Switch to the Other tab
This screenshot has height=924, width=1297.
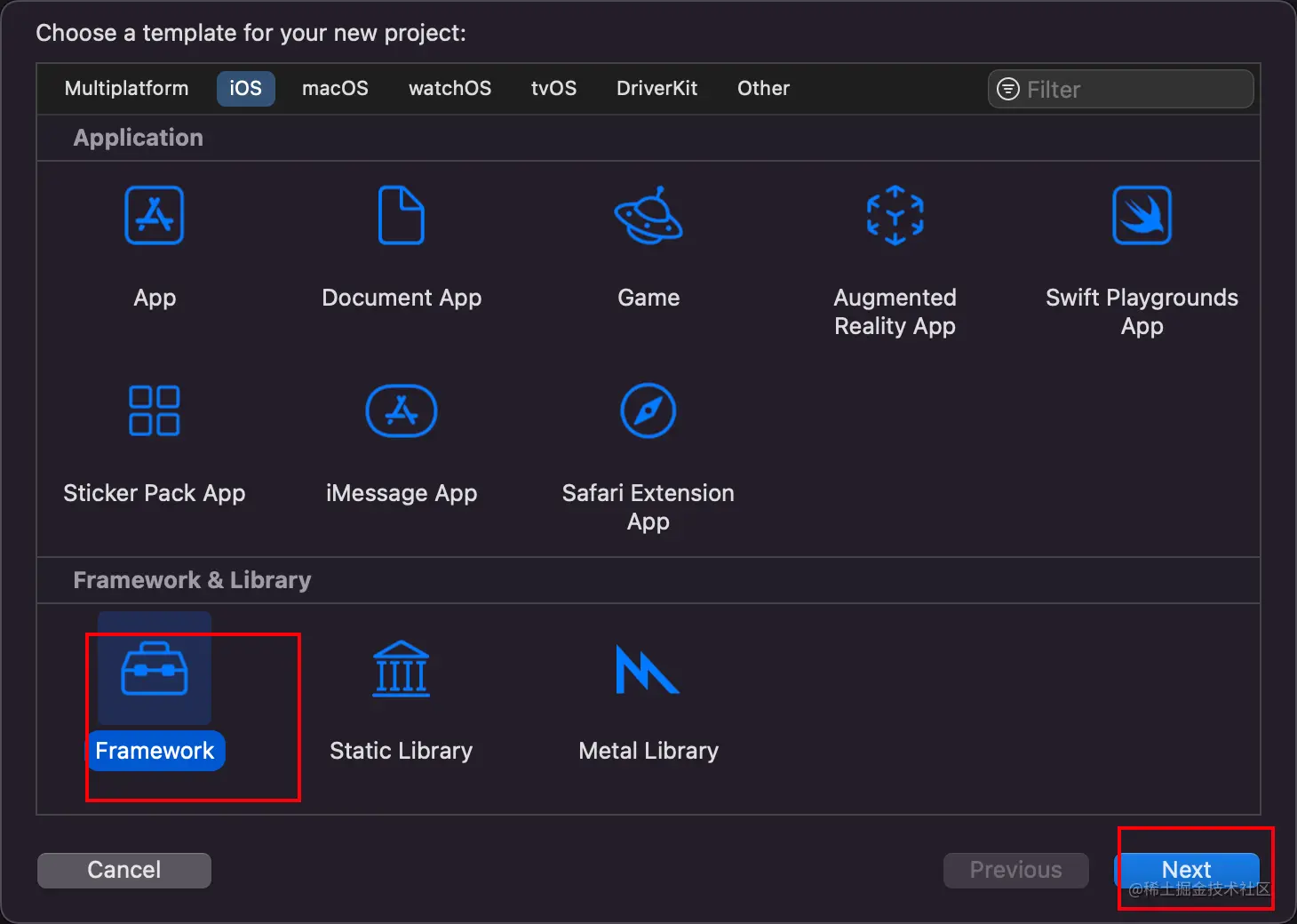click(x=763, y=89)
